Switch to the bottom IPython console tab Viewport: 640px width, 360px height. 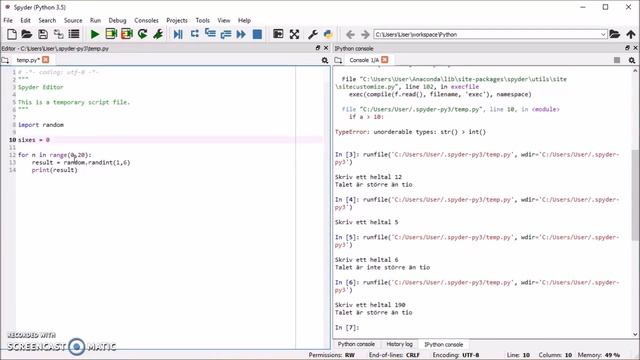pos(443,344)
